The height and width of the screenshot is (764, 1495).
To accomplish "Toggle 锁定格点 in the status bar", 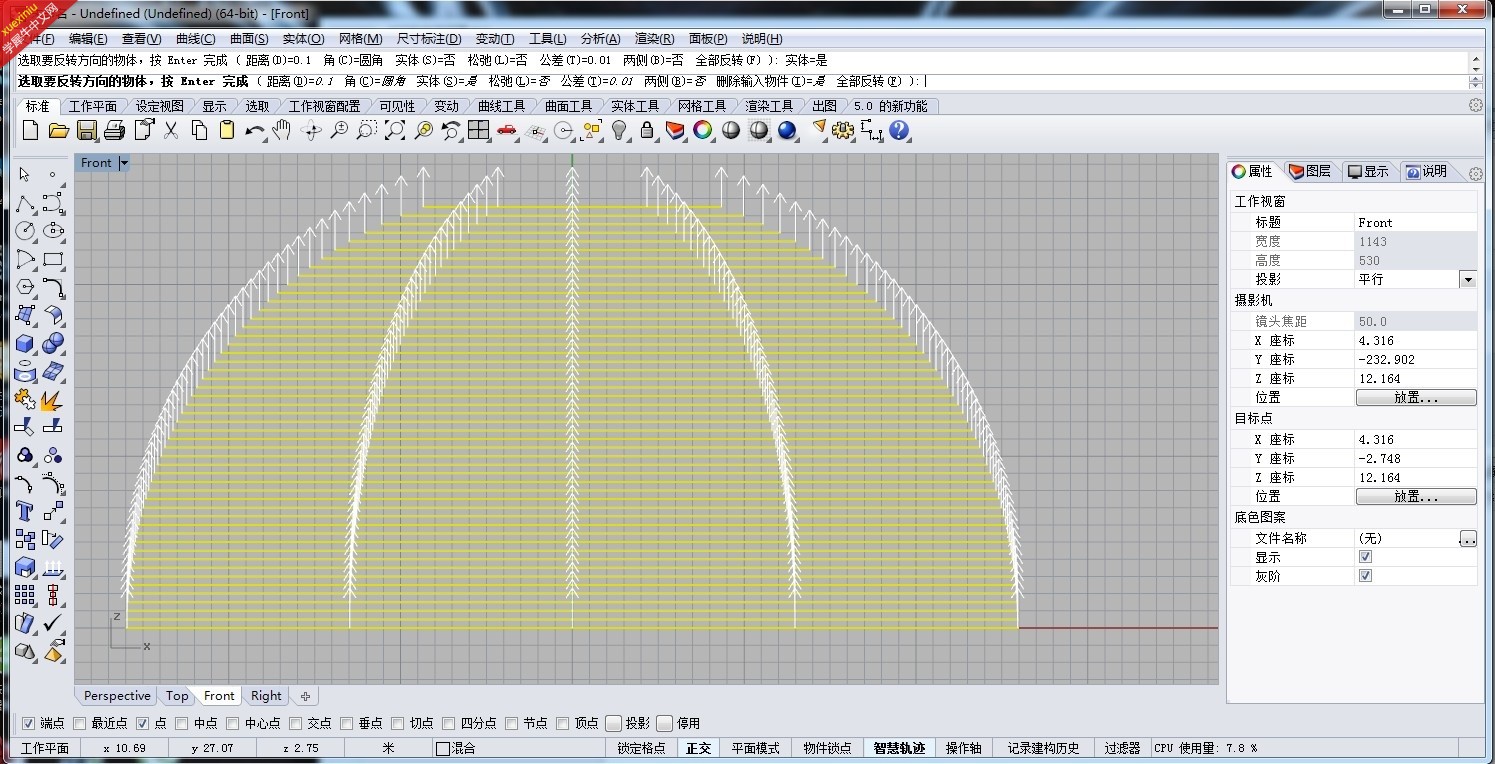I will (x=641, y=748).
